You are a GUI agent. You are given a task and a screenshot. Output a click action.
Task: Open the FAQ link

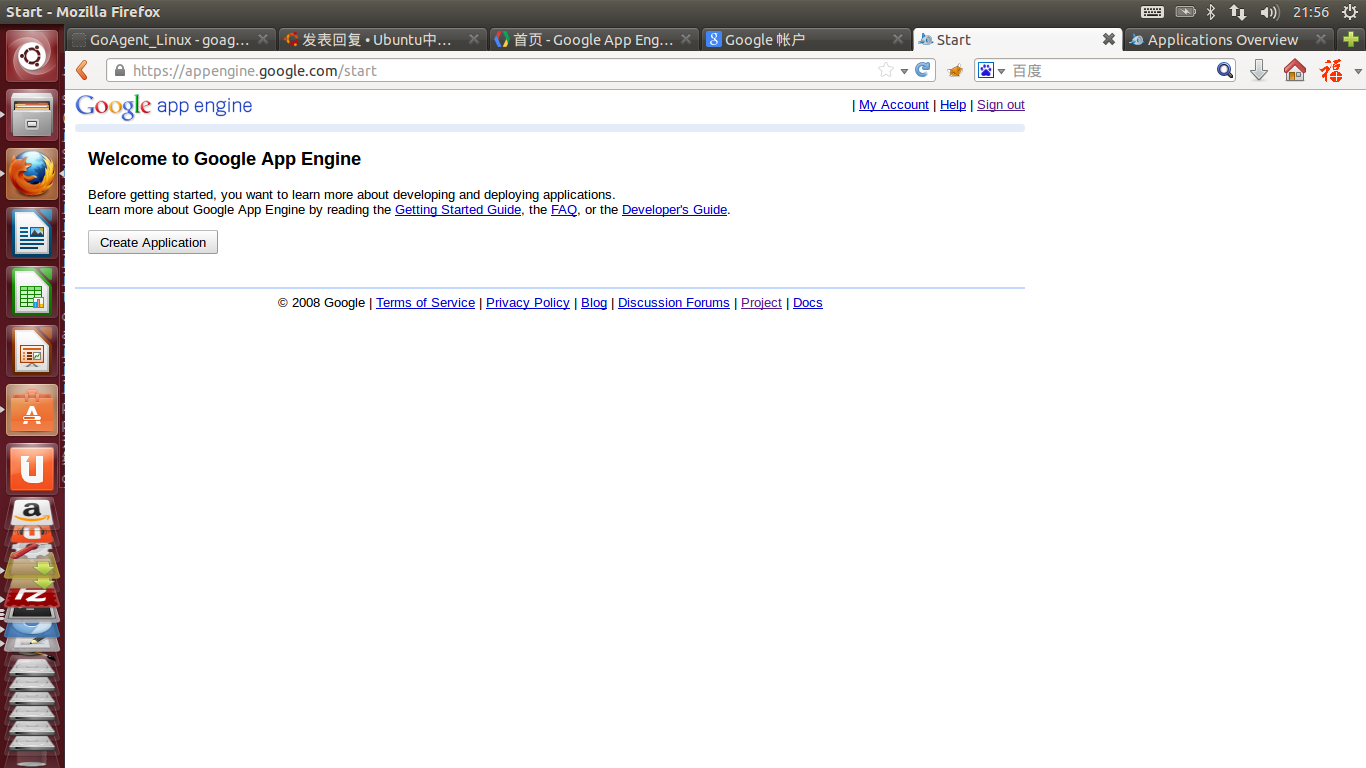[x=564, y=210]
